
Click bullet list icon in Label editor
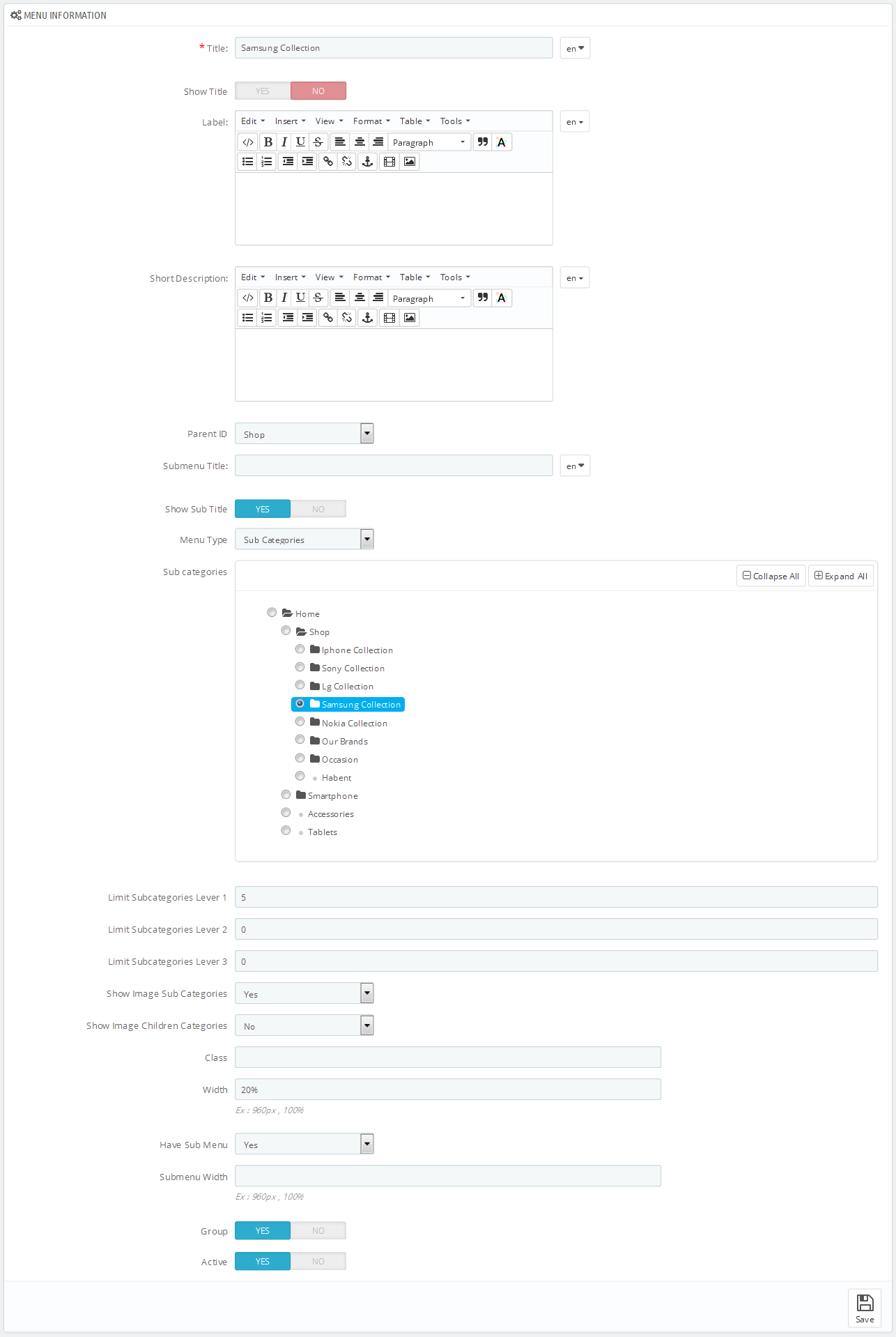tap(248, 162)
